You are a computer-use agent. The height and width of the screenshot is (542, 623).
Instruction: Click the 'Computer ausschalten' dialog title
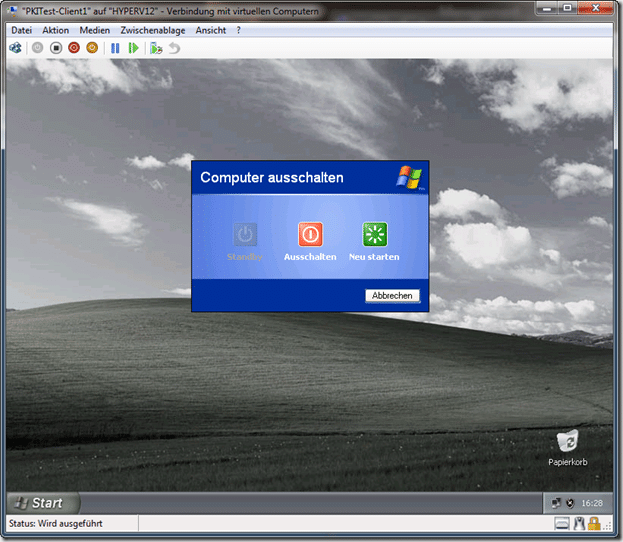[272, 178]
